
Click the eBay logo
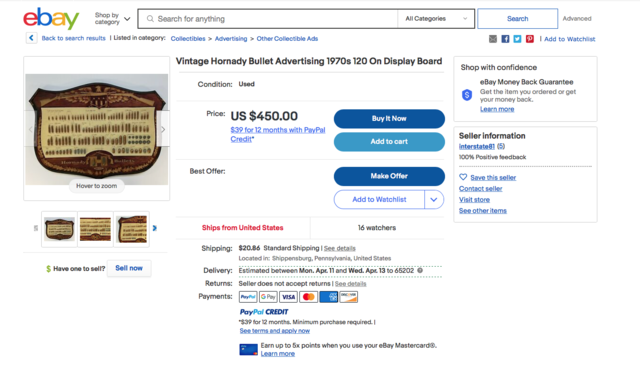51,18
